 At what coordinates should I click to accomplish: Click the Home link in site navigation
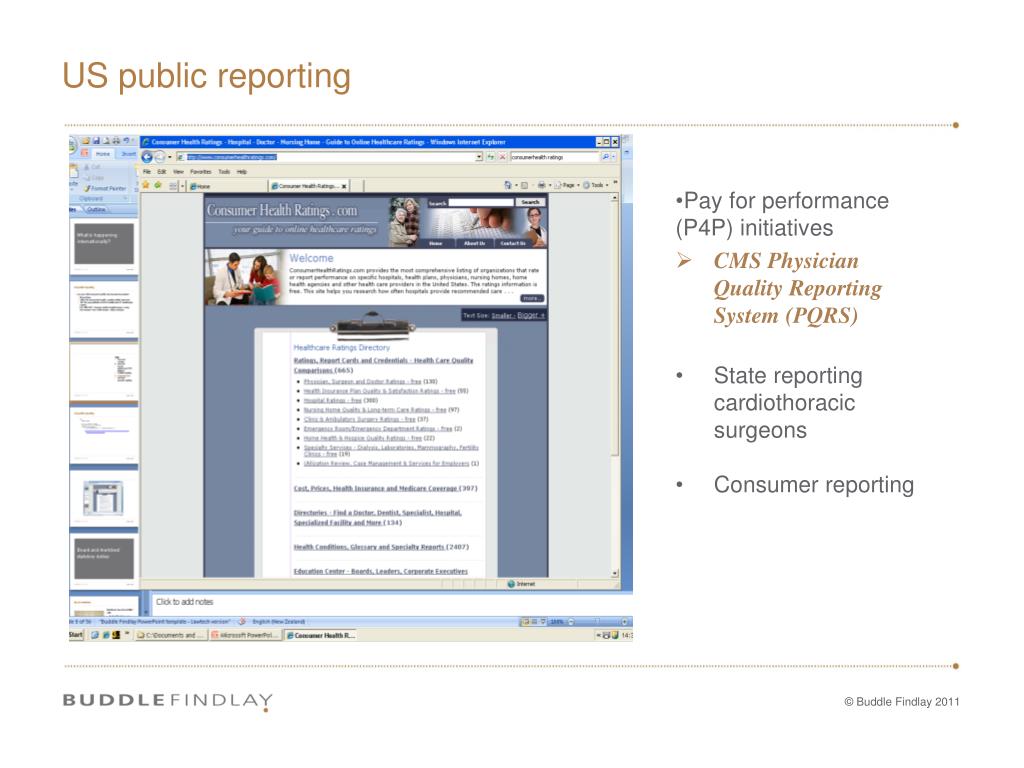pos(436,243)
